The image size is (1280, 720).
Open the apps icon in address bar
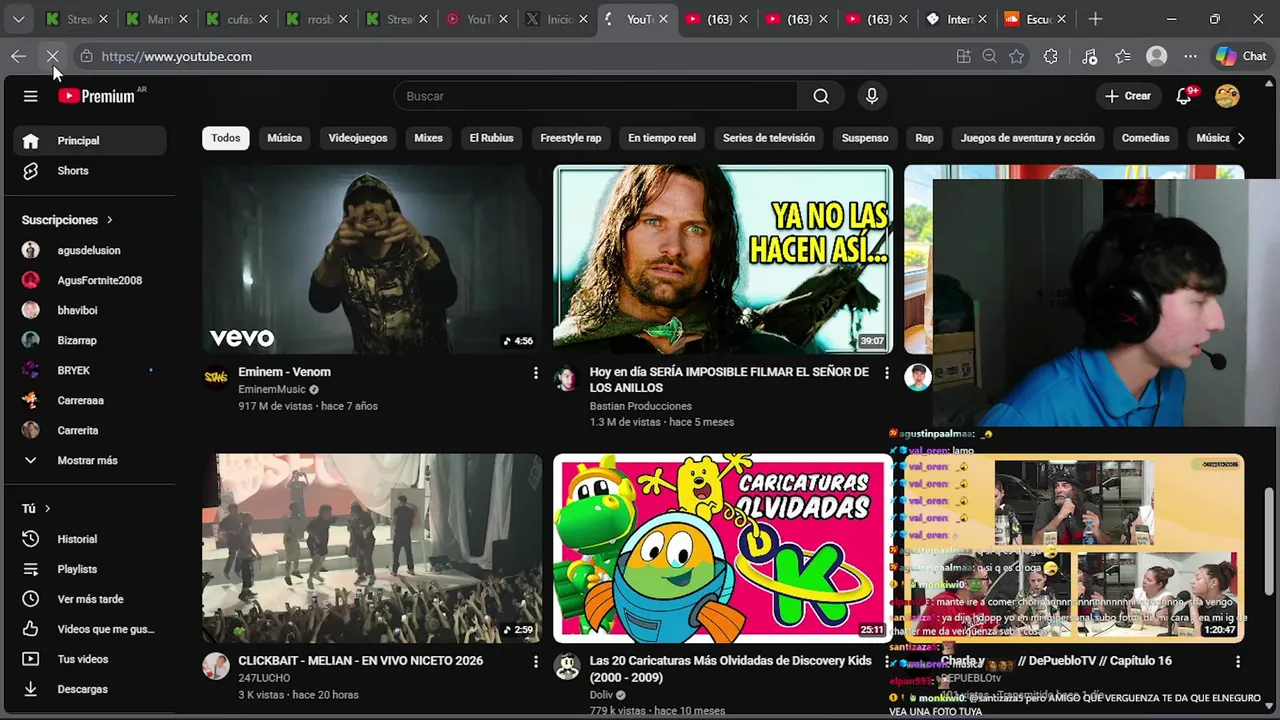click(x=963, y=57)
